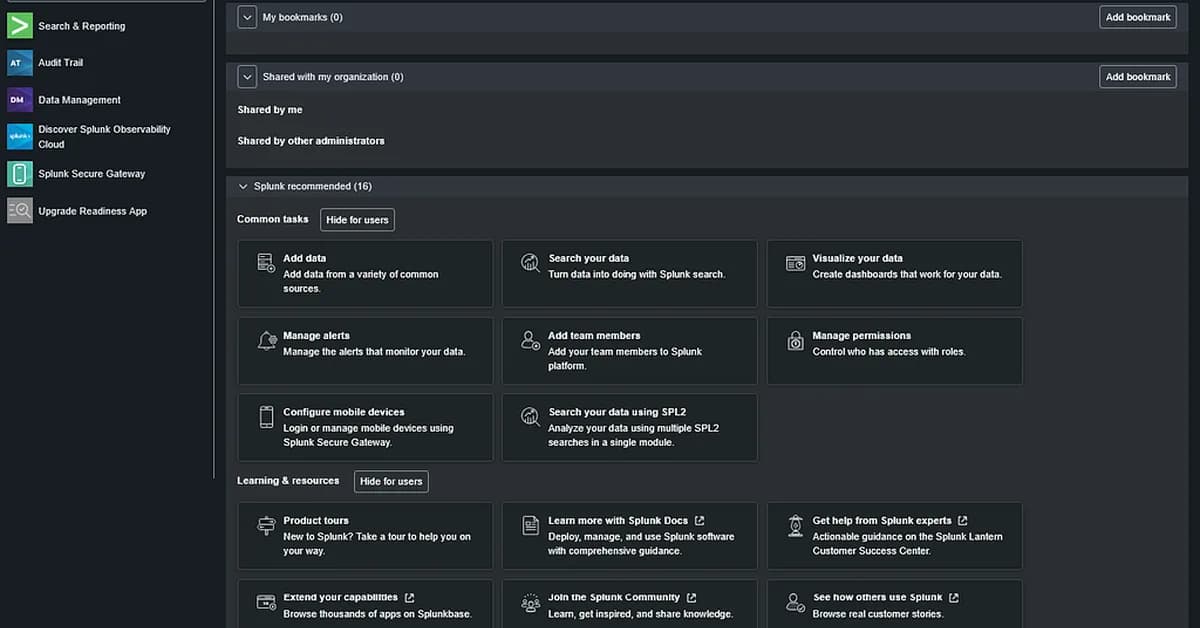The height and width of the screenshot is (628, 1200).
Task: Open the Add team members title
Action: [594, 336]
